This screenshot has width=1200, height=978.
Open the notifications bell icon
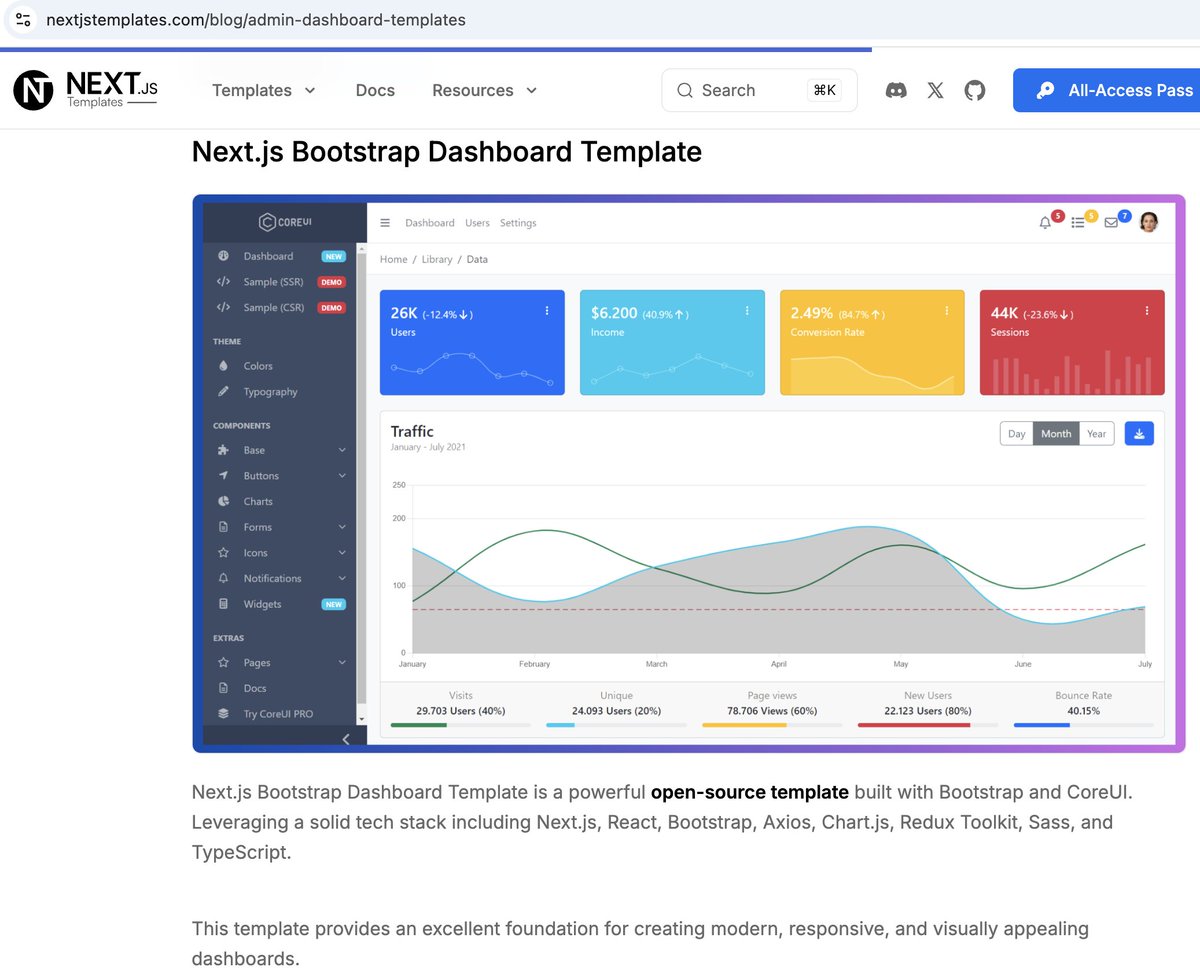(x=1046, y=223)
